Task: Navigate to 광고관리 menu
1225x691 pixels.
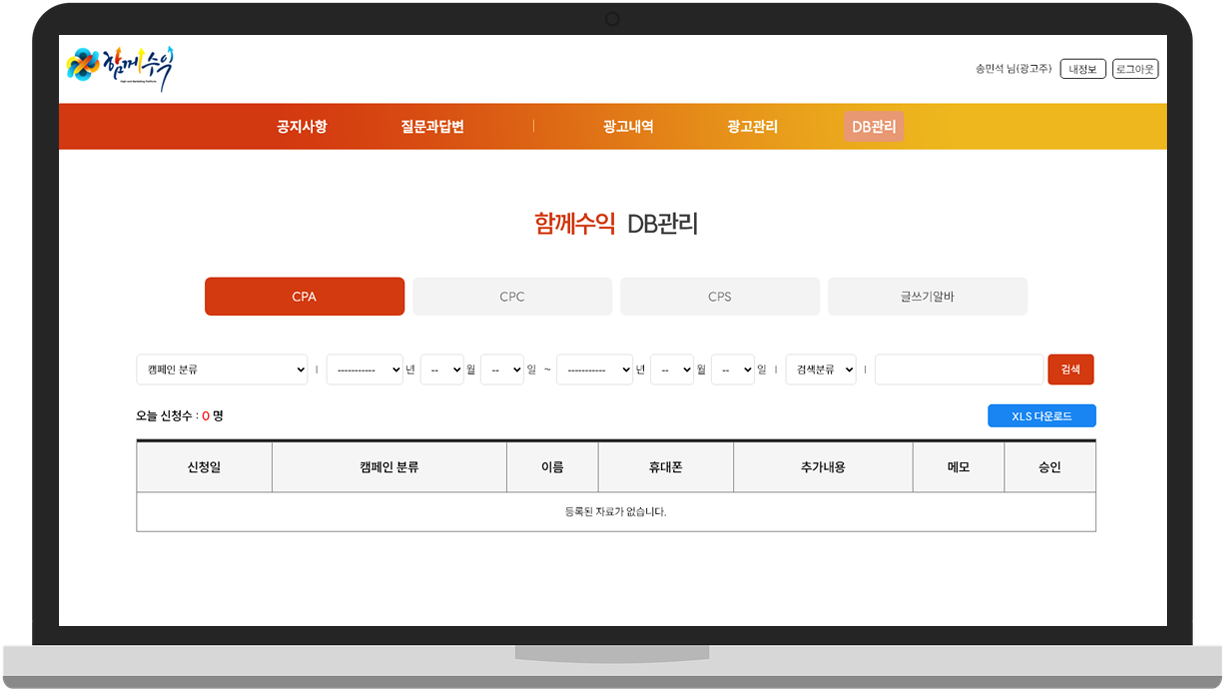Action: click(752, 127)
